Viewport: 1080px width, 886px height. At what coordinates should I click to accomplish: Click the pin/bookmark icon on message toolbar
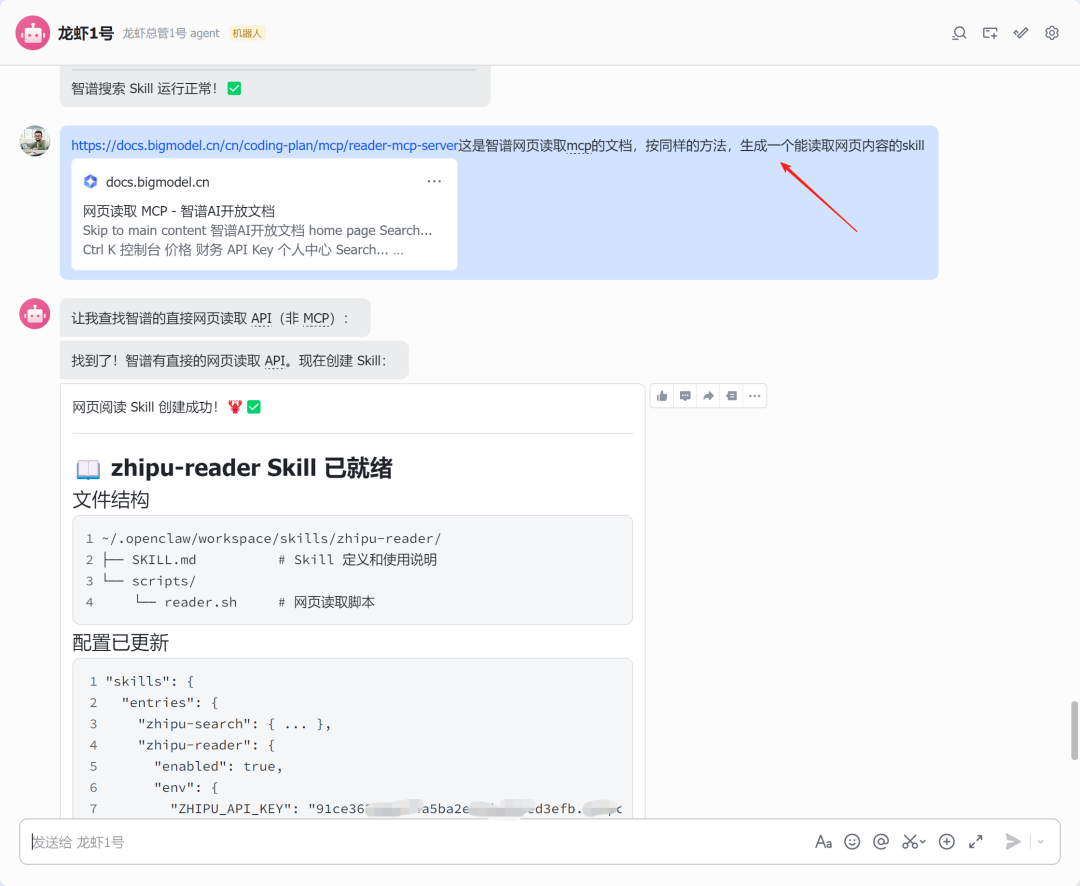731,396
